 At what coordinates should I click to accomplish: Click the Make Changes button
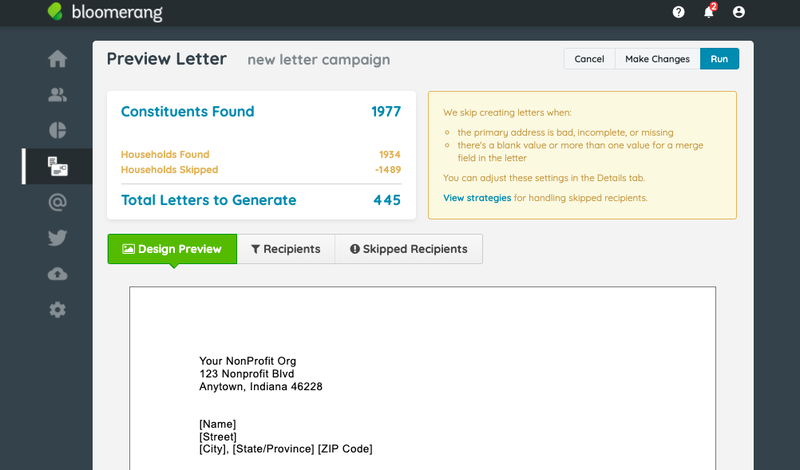(x=657, y=59)
